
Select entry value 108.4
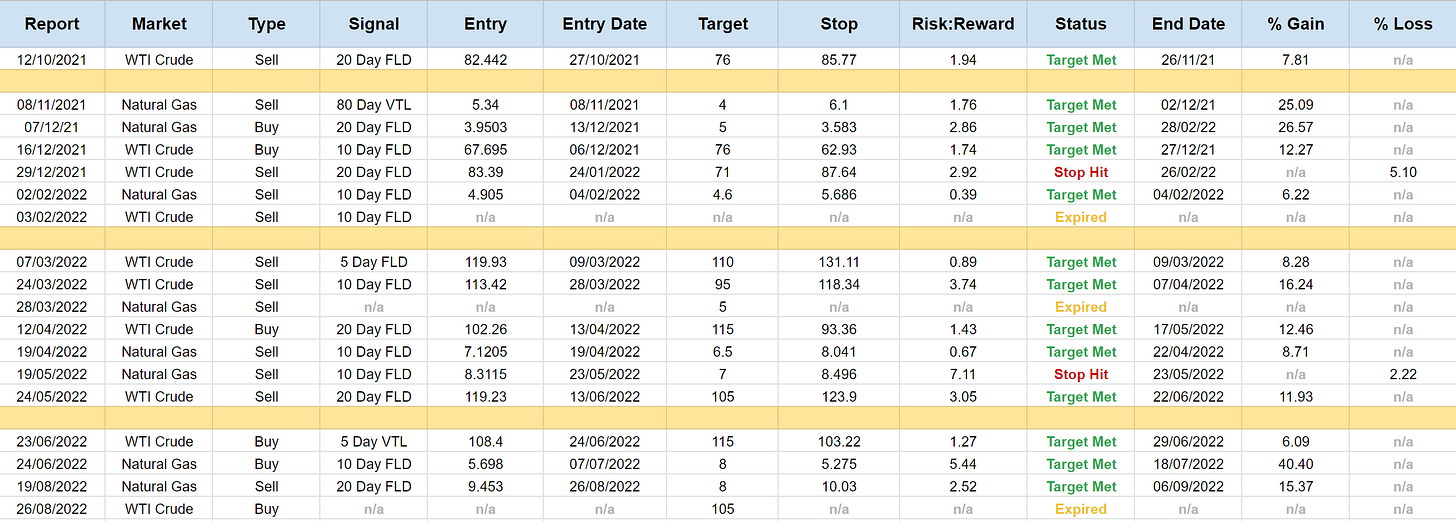tap(486, 441)
